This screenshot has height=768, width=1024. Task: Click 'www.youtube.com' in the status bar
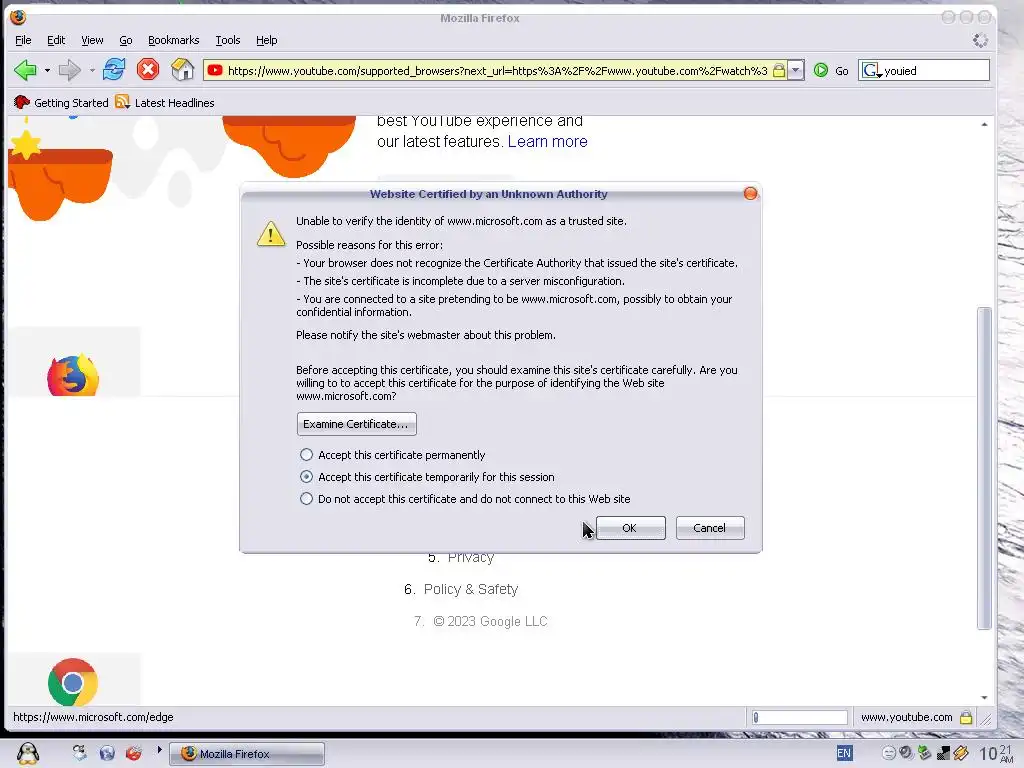[906, 717]
